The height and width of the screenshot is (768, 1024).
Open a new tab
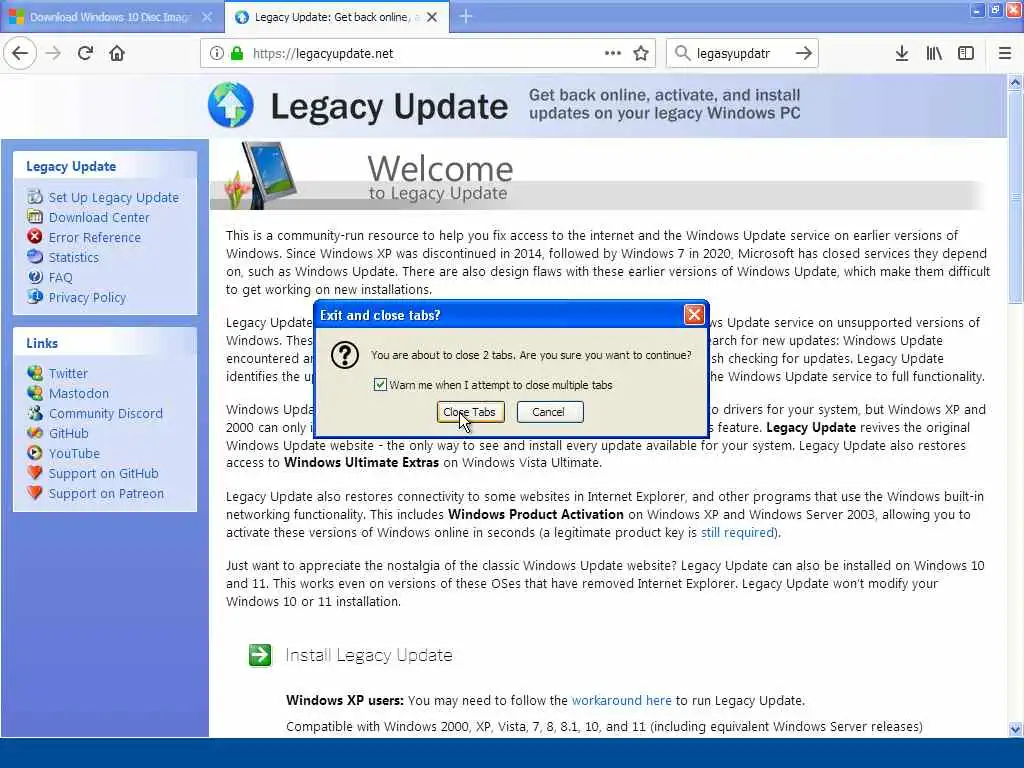point(466,17)
